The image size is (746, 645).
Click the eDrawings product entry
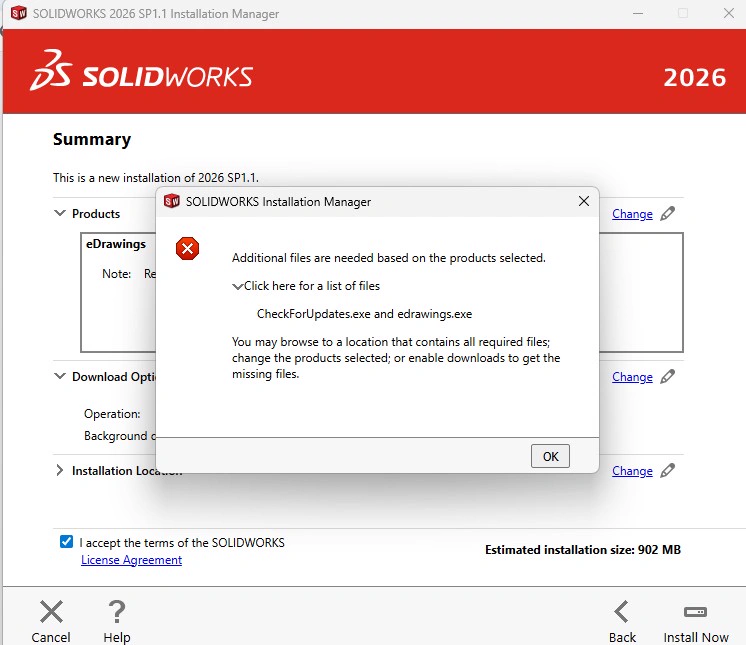click(116, 244)
